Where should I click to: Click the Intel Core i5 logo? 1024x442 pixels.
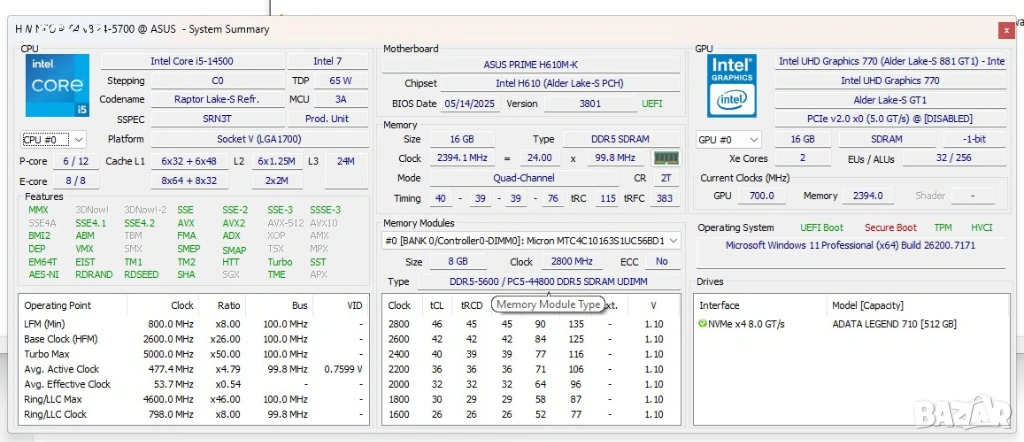[58, 87]
